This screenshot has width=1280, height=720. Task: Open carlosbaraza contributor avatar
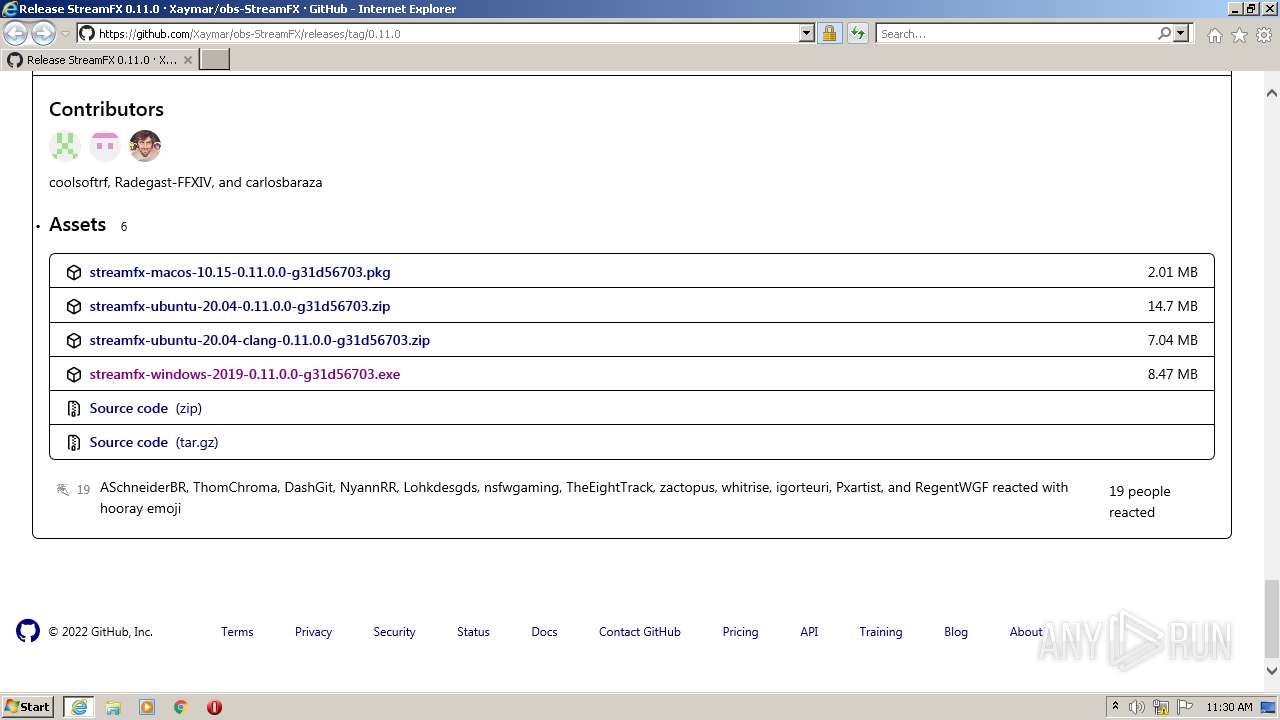145,146
